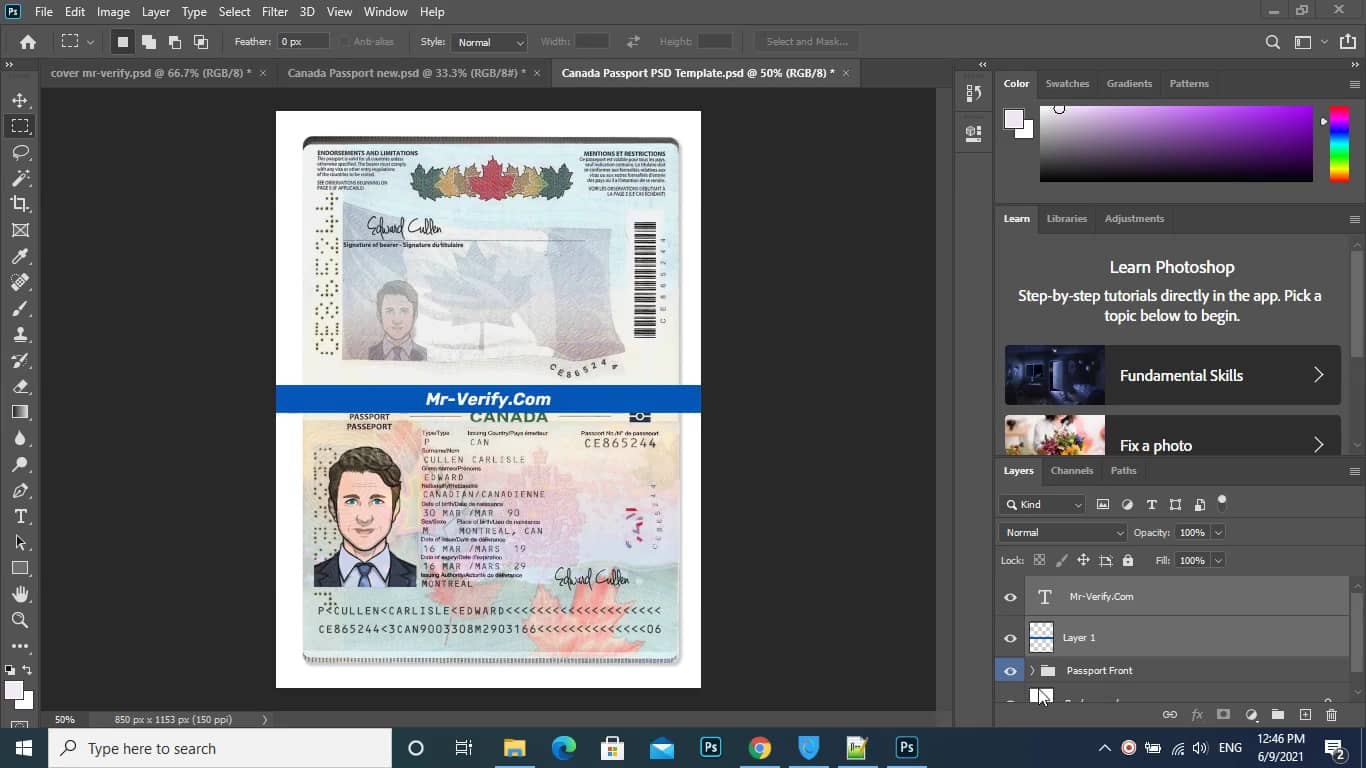Select the Frame tool

coord(20,230)
